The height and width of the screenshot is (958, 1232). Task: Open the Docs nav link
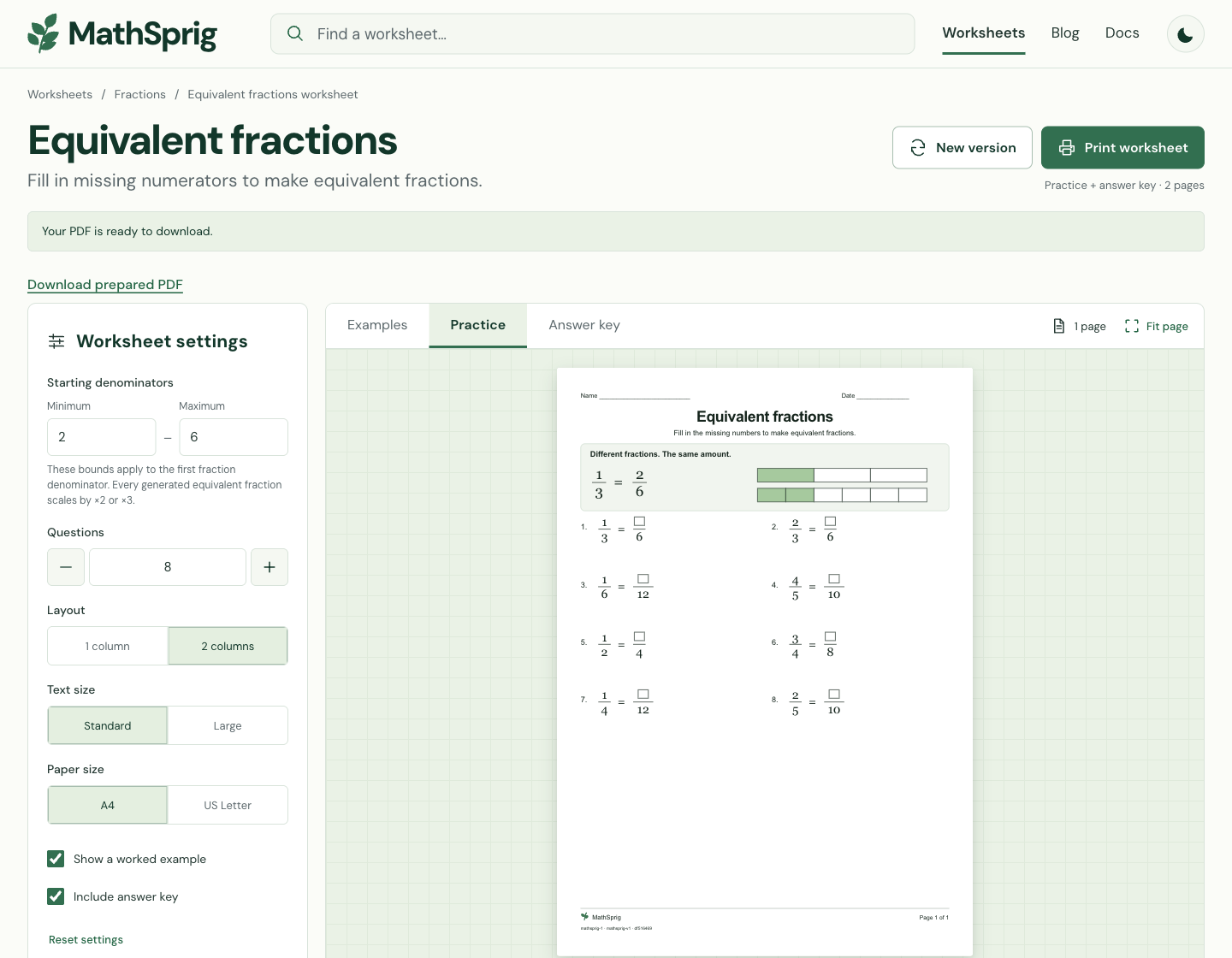(x=1122, y=33)
